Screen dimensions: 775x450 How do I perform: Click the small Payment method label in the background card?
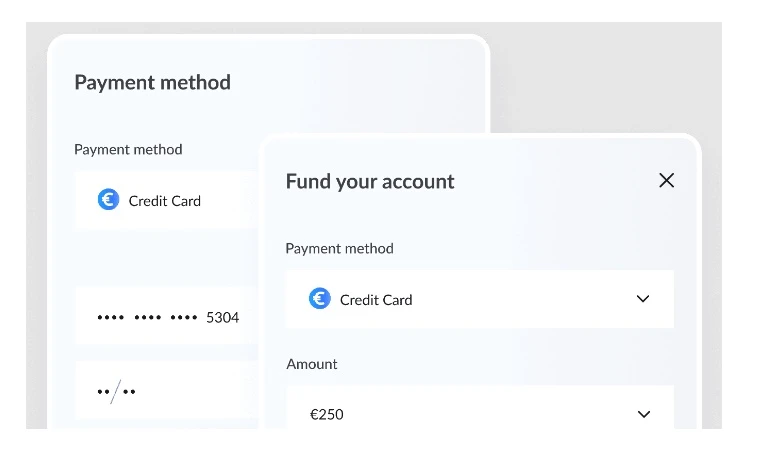click(128, 149)
